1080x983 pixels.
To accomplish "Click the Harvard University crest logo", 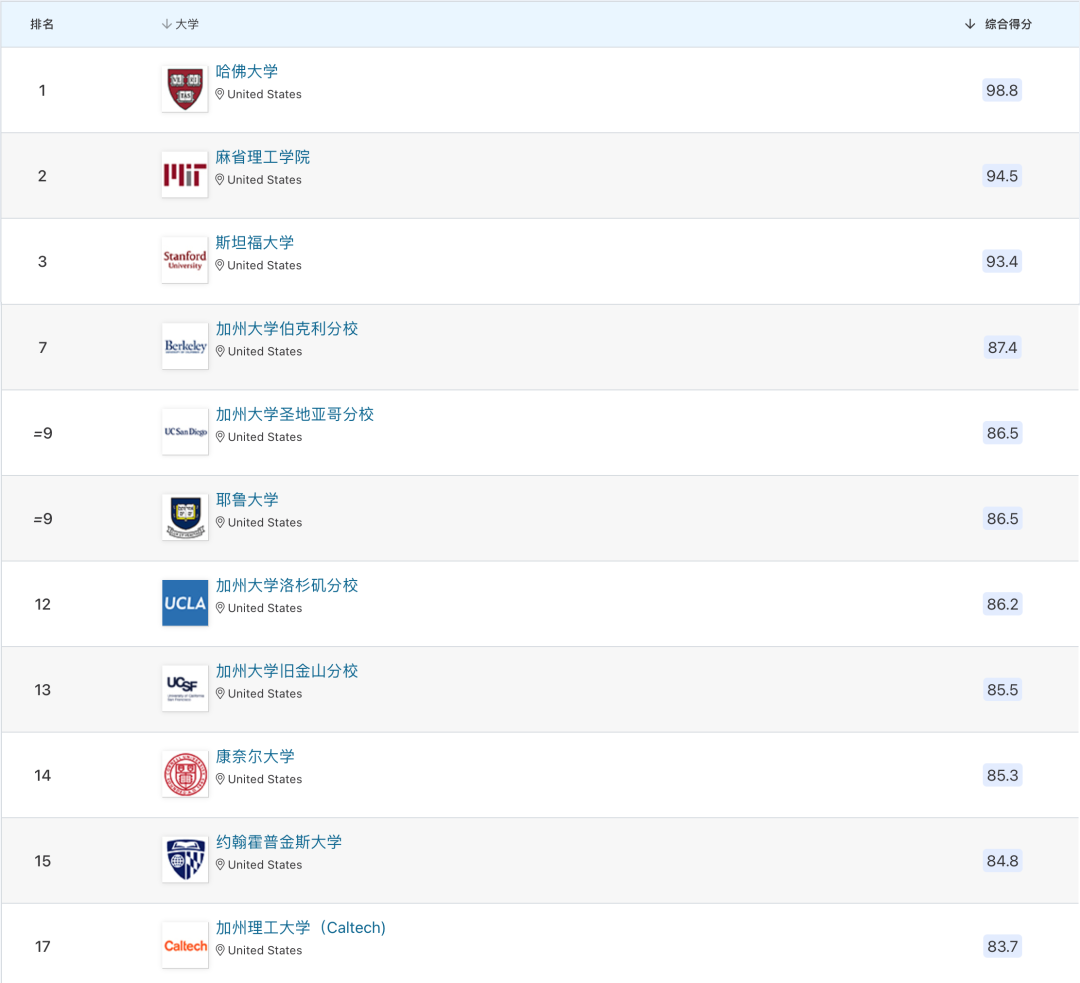I will (x=185, y=89).
